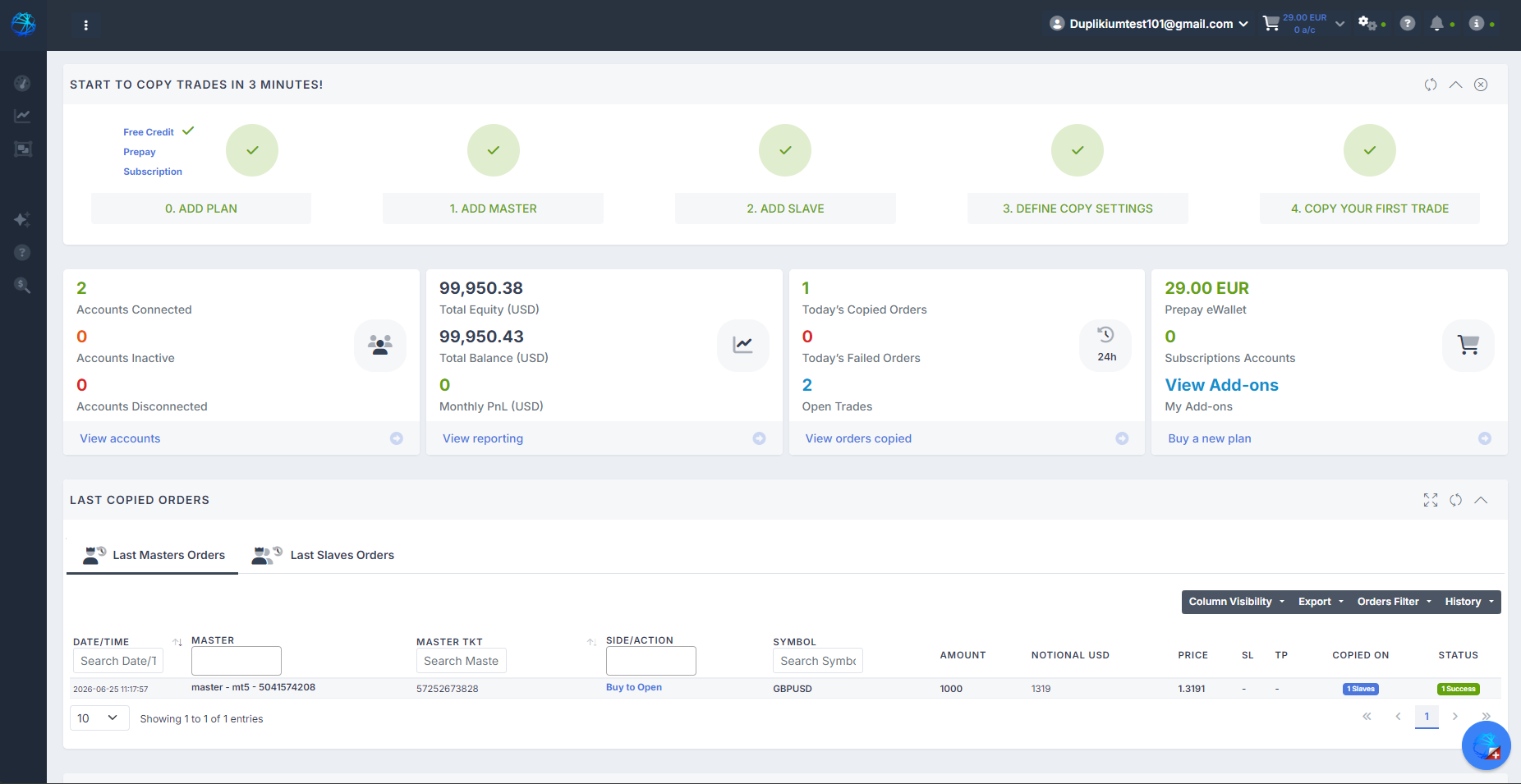Image resolution: width=1521 pixels, height=784 pixels.
Task: Click the Search Symbol filter field
Action: click(x=818, y=661)
